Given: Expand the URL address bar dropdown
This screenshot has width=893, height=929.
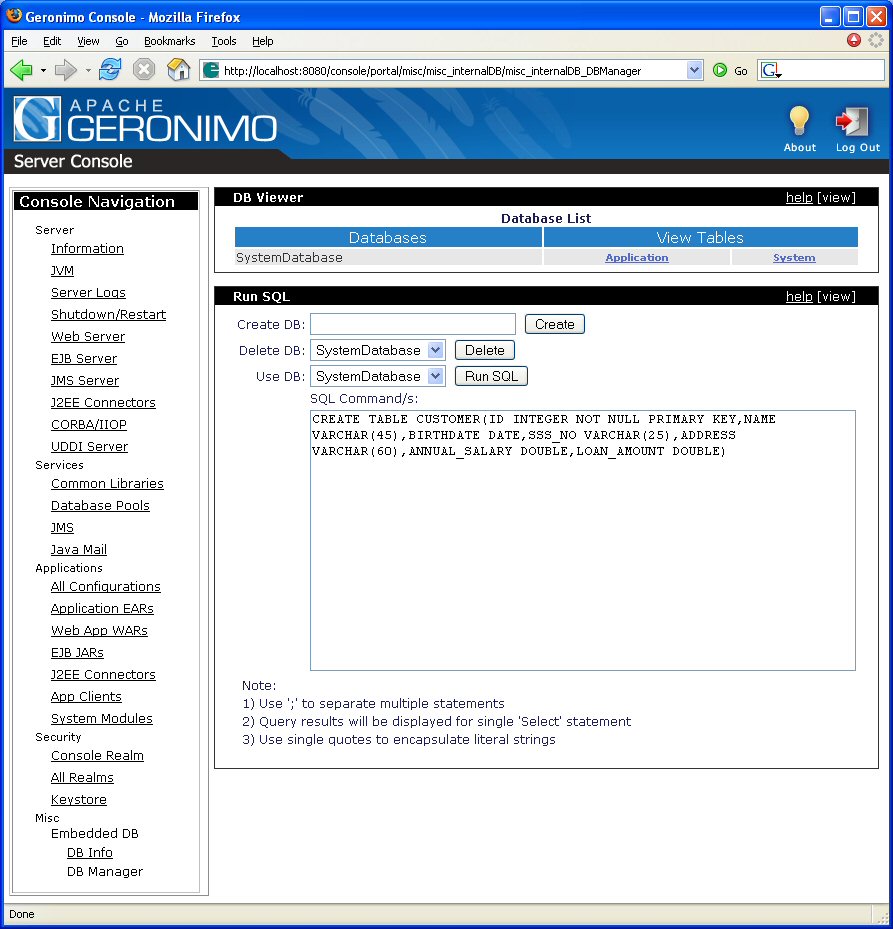Looking at the screenshot, I should [x=694, y=71].
